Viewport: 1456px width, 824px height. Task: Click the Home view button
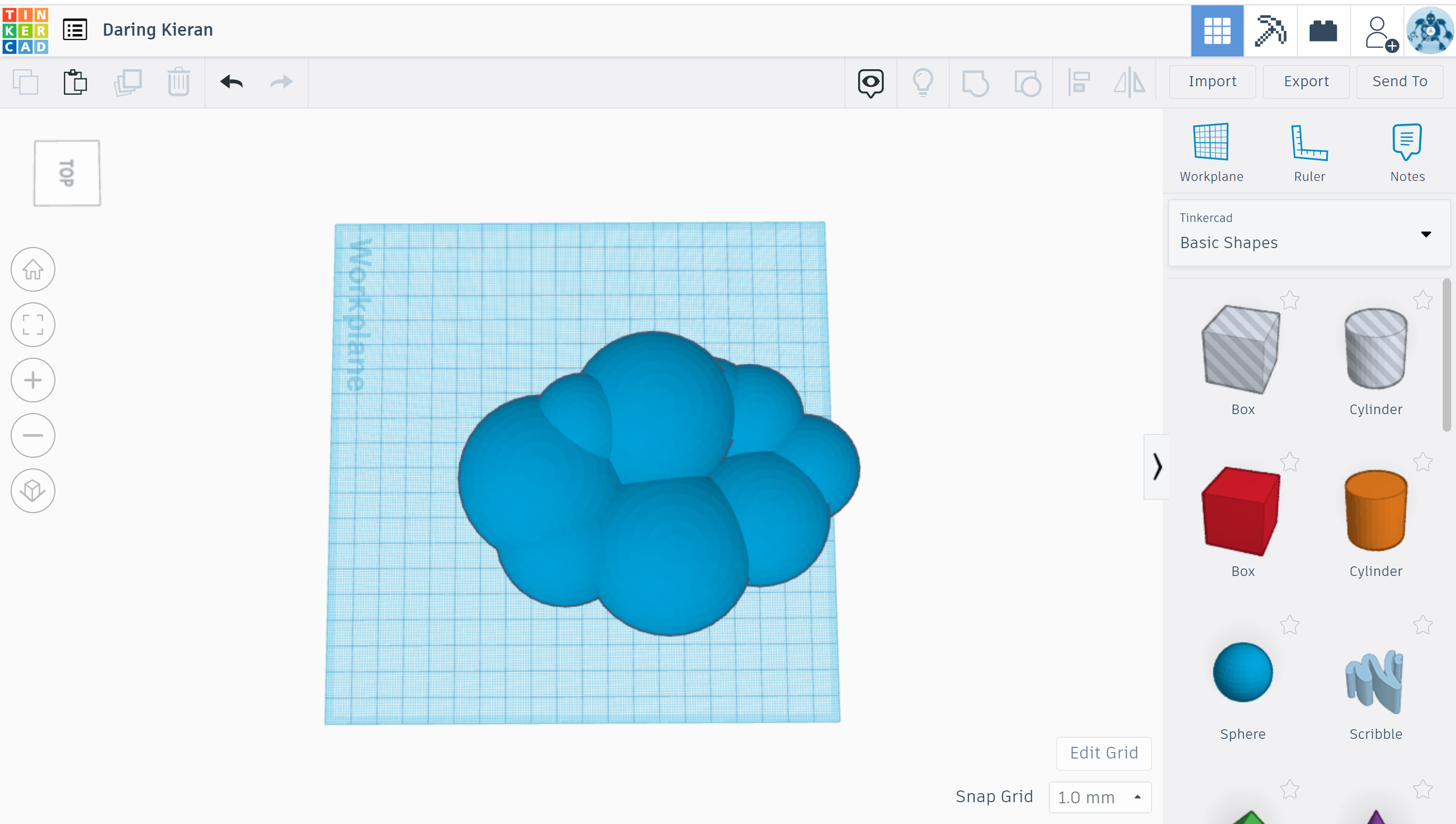coord(33,269)
